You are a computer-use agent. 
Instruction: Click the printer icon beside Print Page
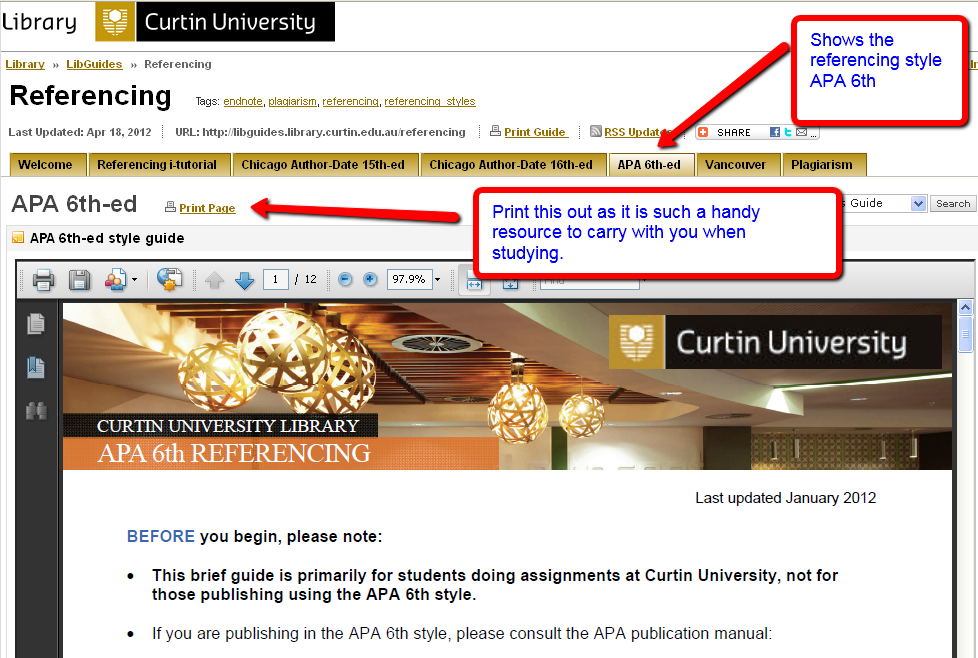(170, 206)
